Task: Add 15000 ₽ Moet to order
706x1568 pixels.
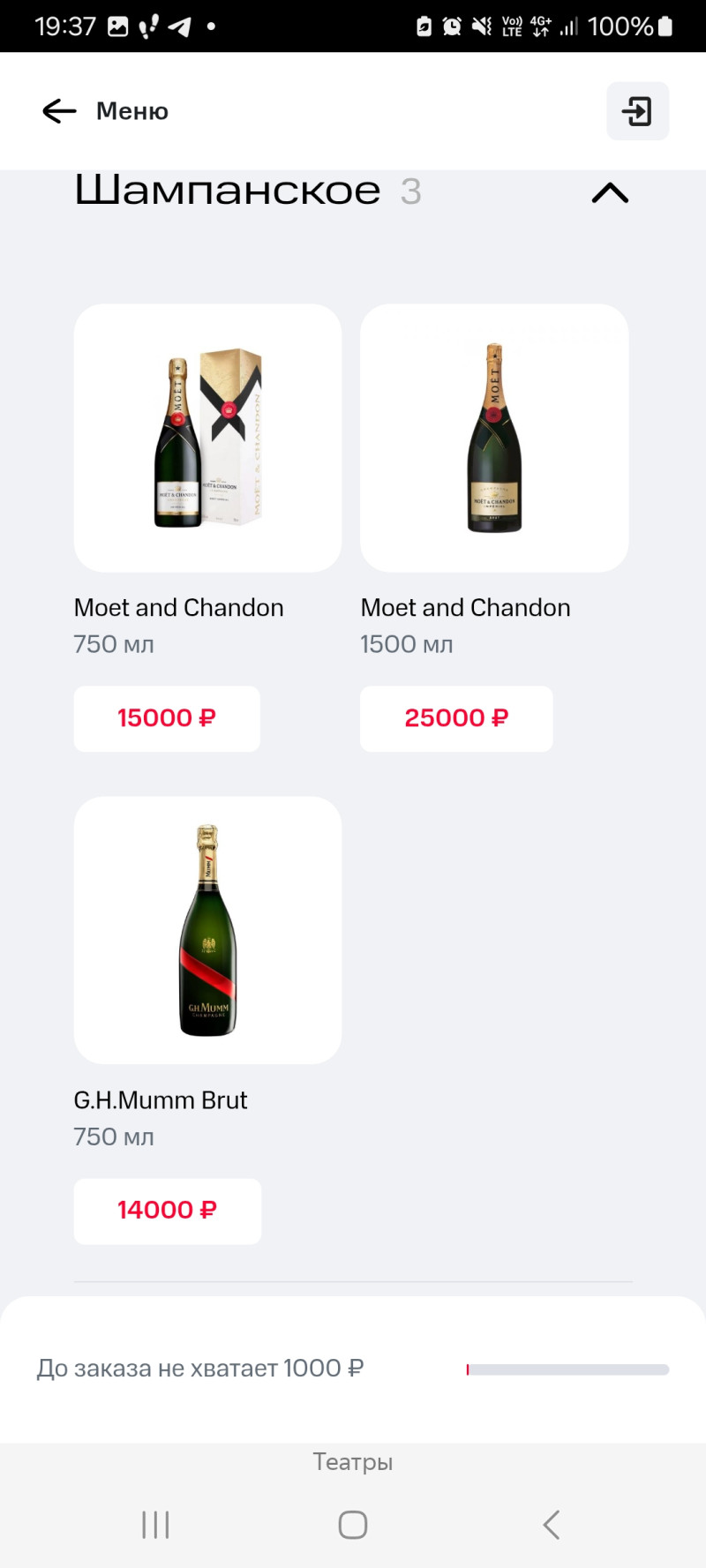Action: [x=167, y=718]
